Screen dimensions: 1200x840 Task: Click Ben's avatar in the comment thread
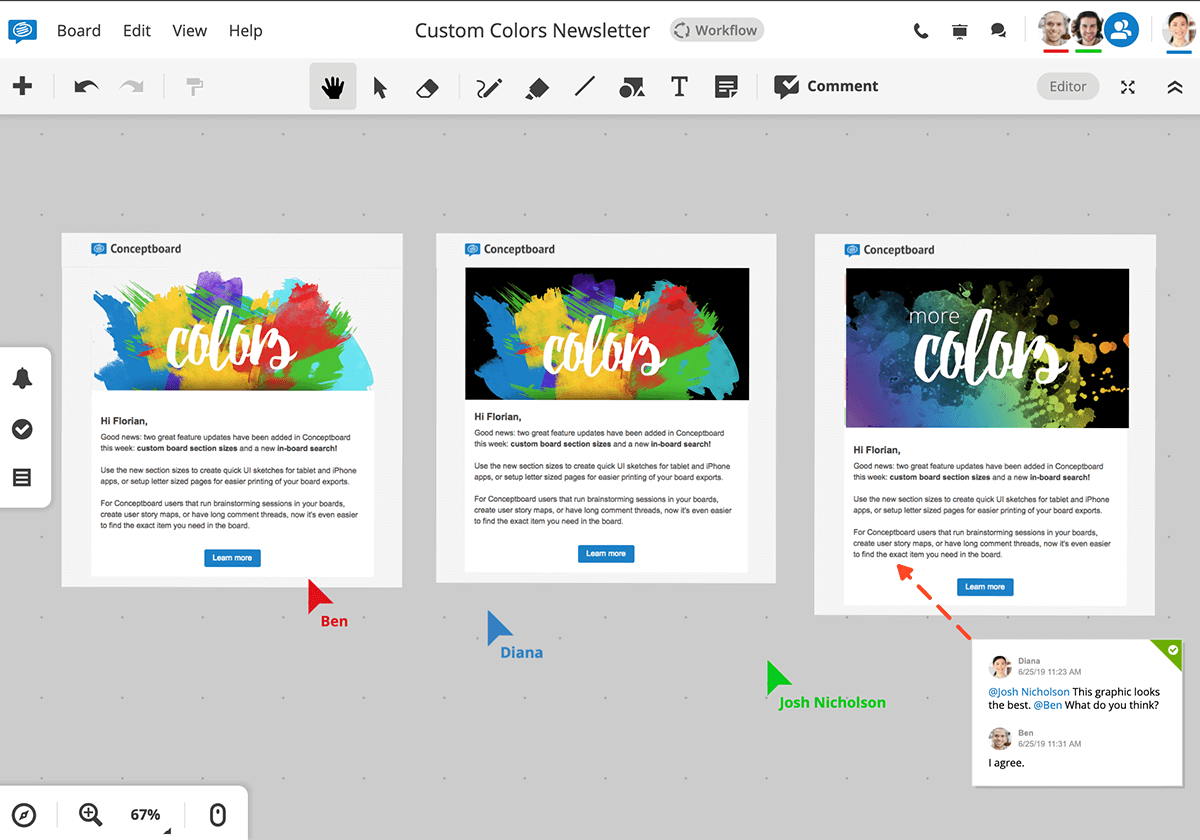(x=999, y=739)
